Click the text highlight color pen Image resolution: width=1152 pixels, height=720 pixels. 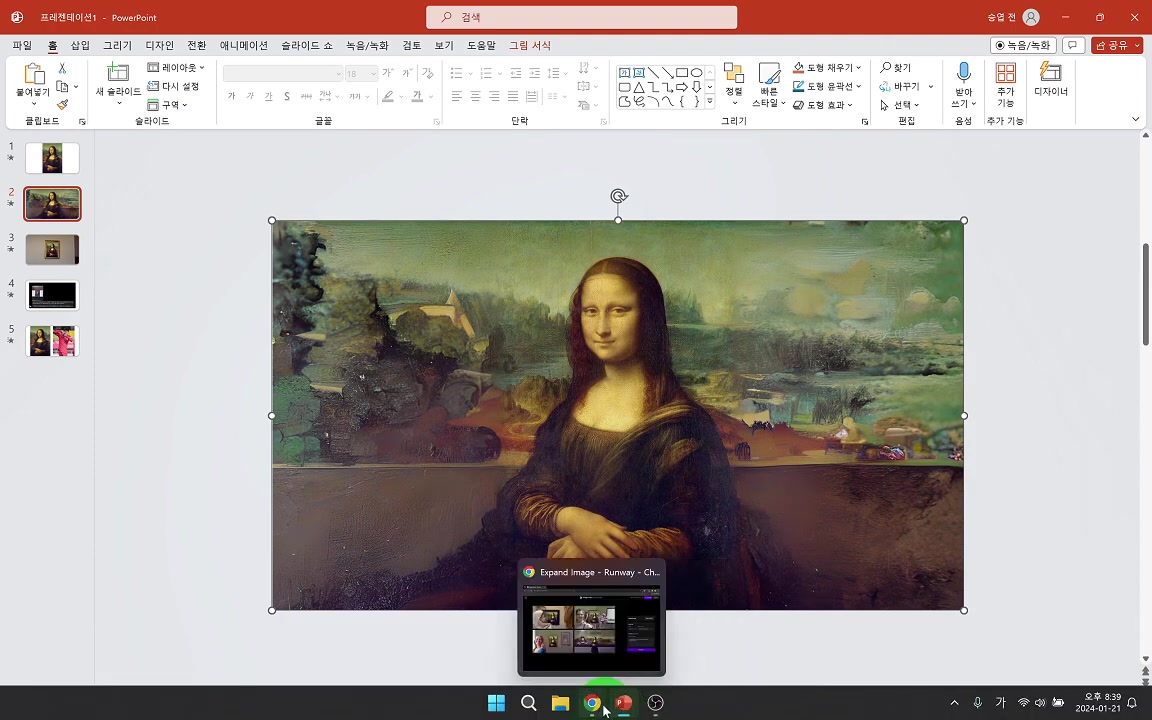click(388, 96)
